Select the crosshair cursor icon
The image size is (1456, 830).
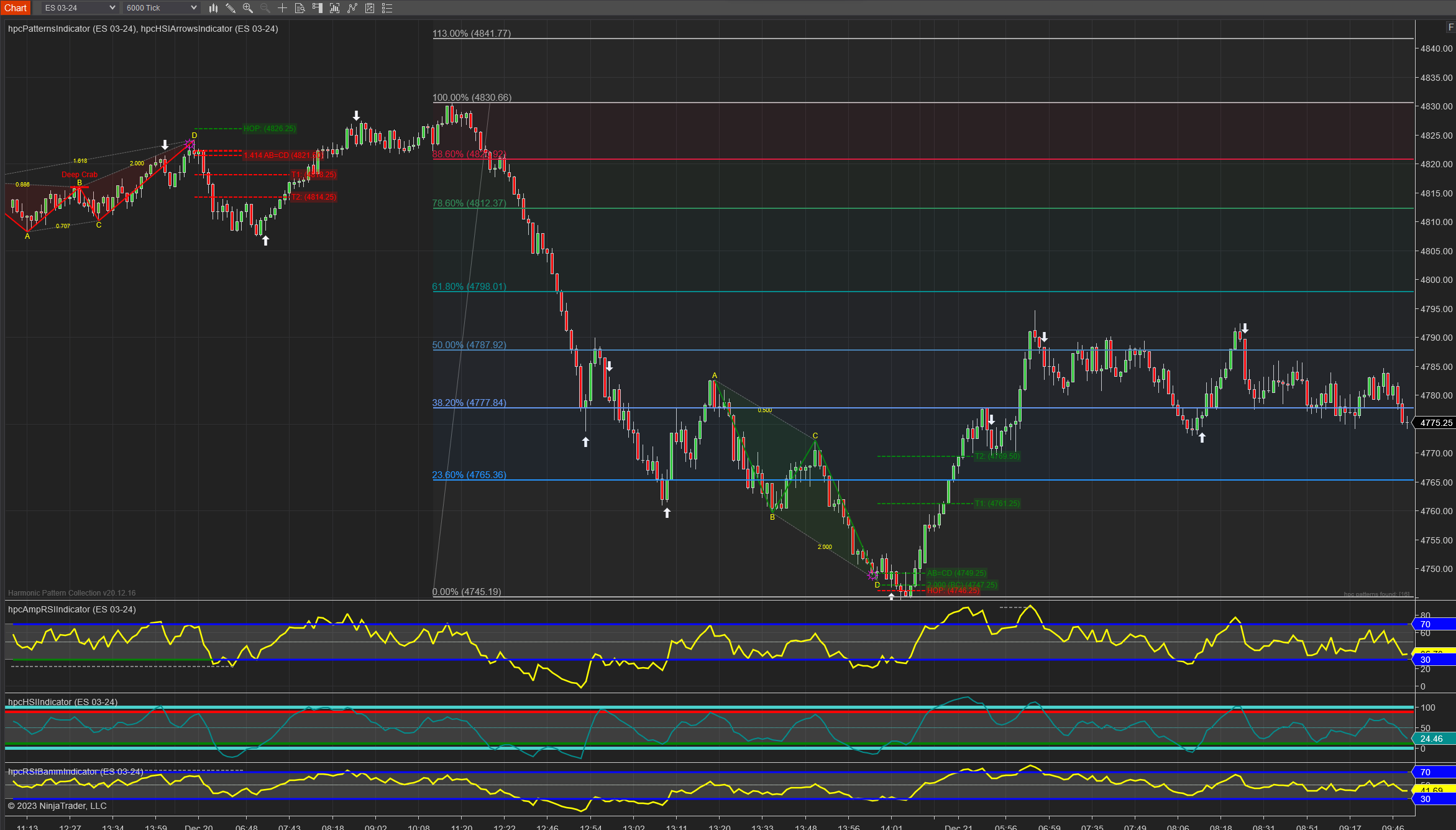coord(282,8)
